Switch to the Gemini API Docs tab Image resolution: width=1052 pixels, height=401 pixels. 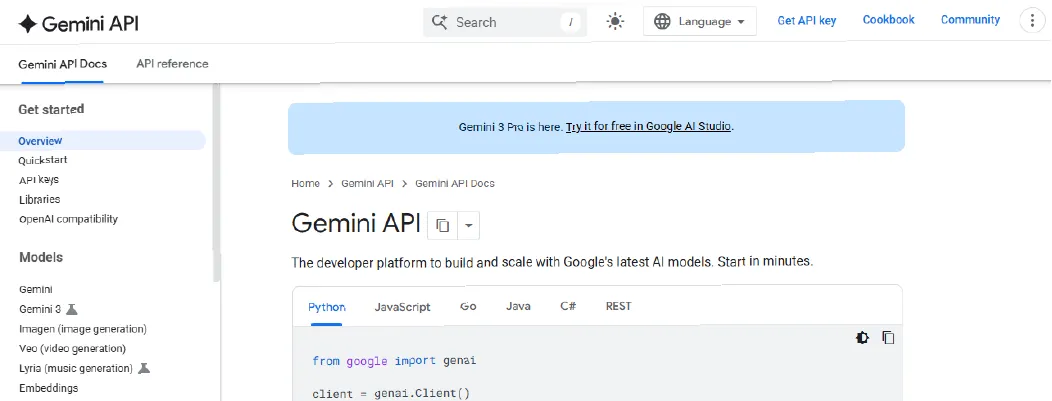62,64
